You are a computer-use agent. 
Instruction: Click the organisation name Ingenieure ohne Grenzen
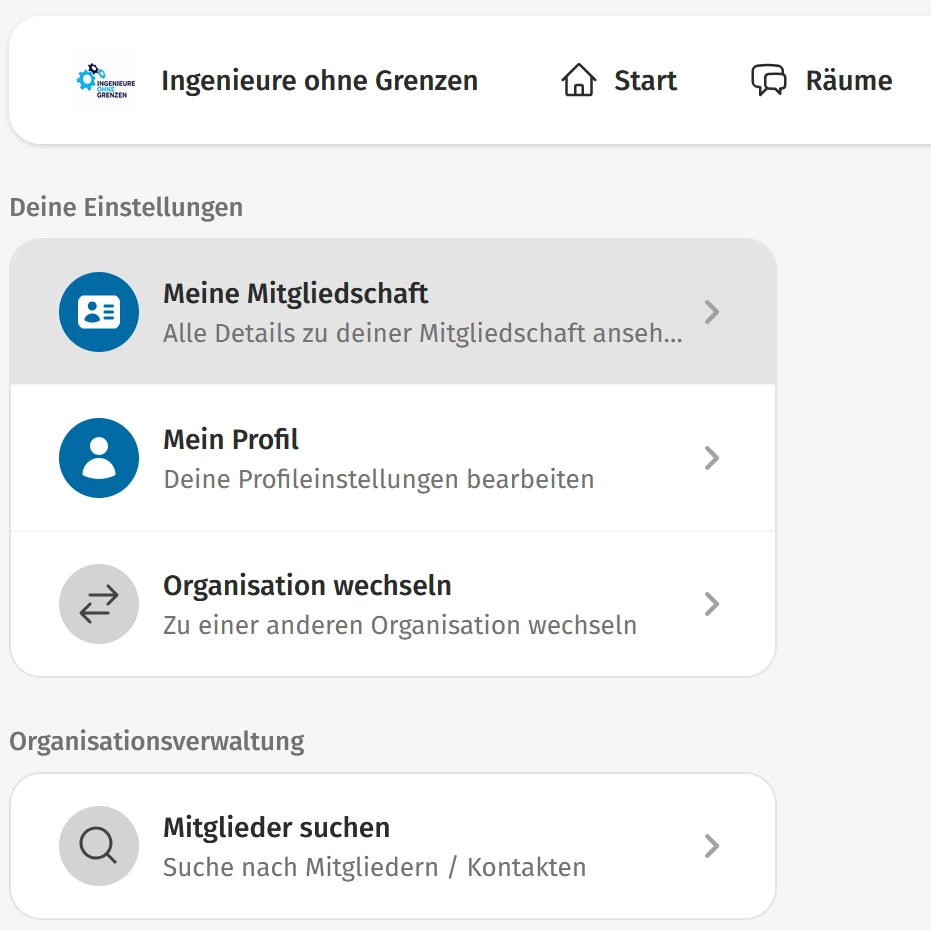point(319,80)
